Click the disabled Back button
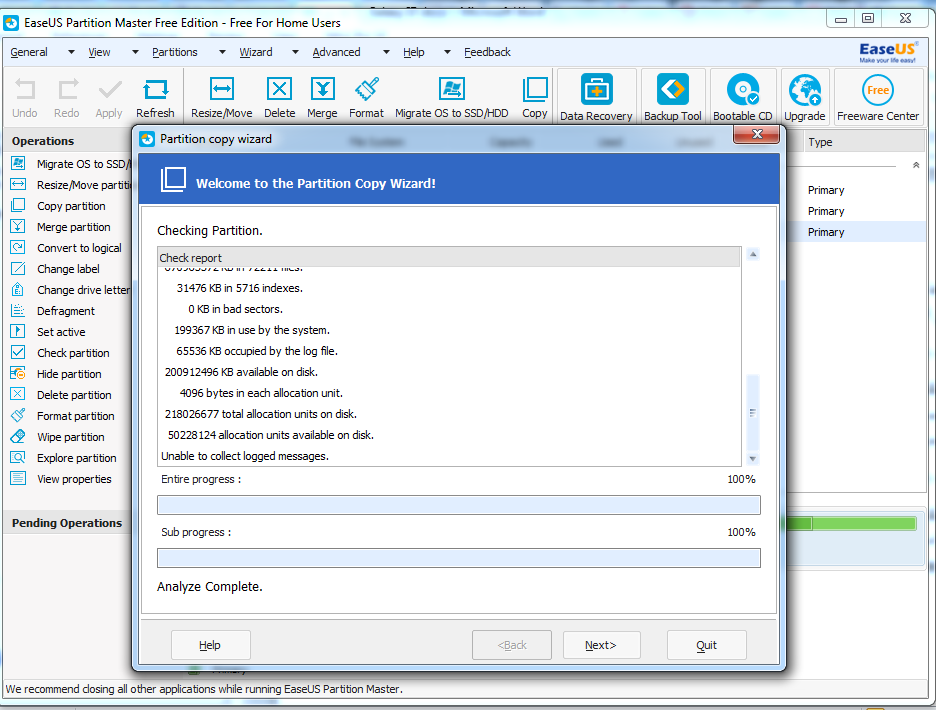This screenshot has height=710, width=936. (512, 645)
